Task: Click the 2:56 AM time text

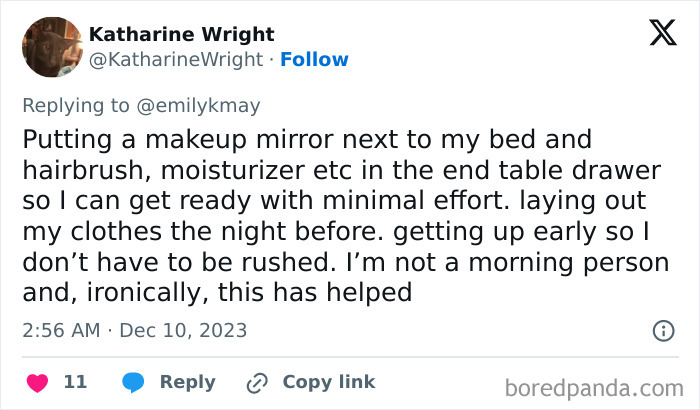Action: [60, 330]
